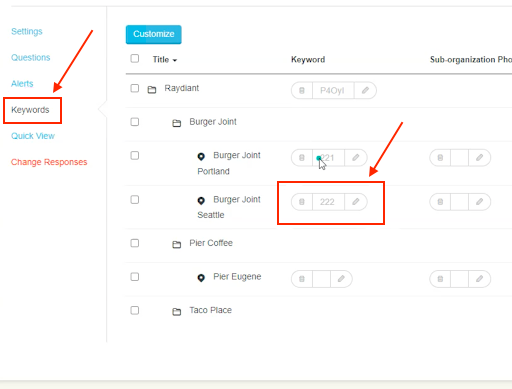Edit Pier Eugene keyword pencil icon

(x=341, y=279)
